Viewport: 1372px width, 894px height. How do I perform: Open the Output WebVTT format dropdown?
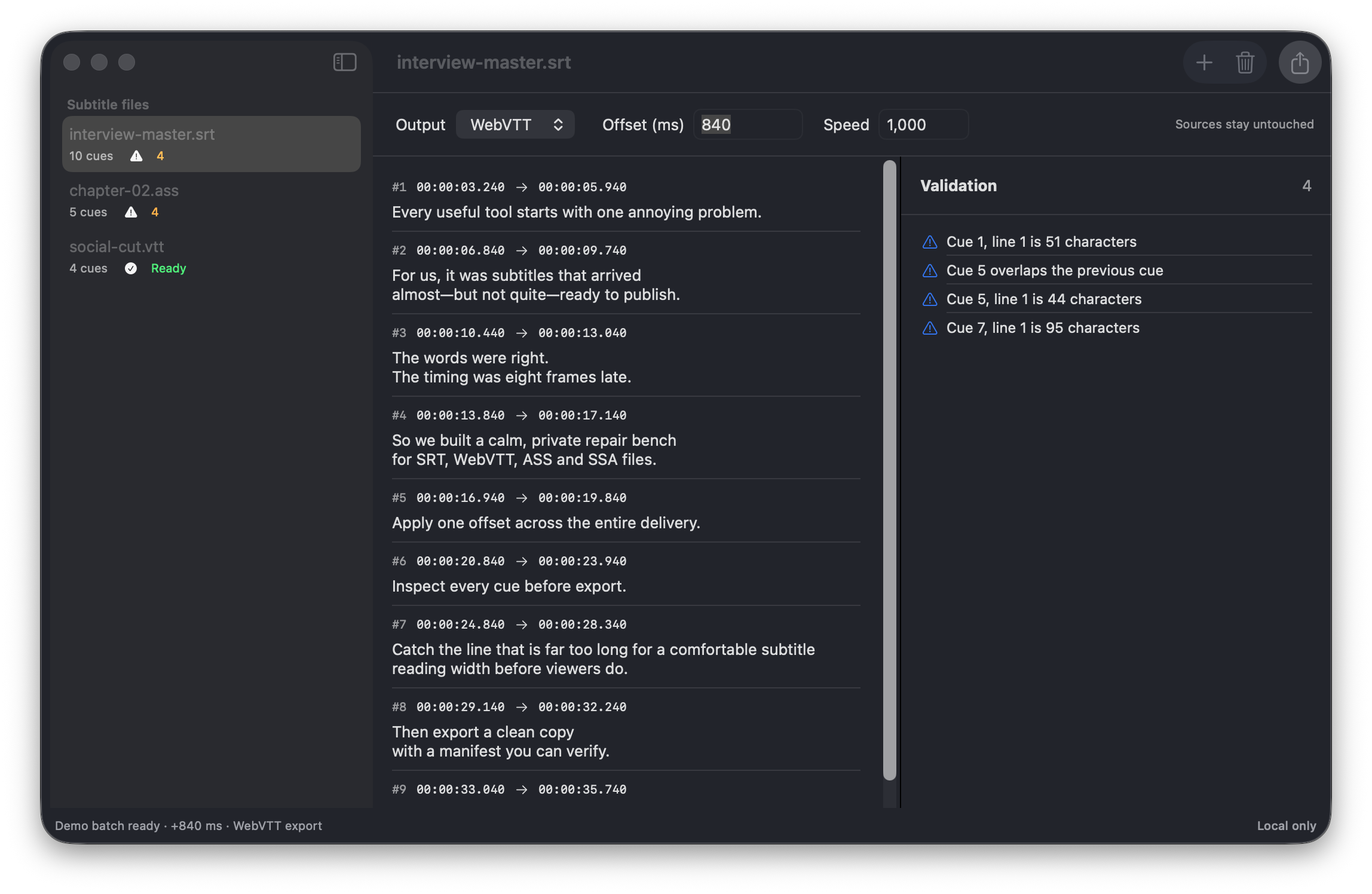(515, 124)
